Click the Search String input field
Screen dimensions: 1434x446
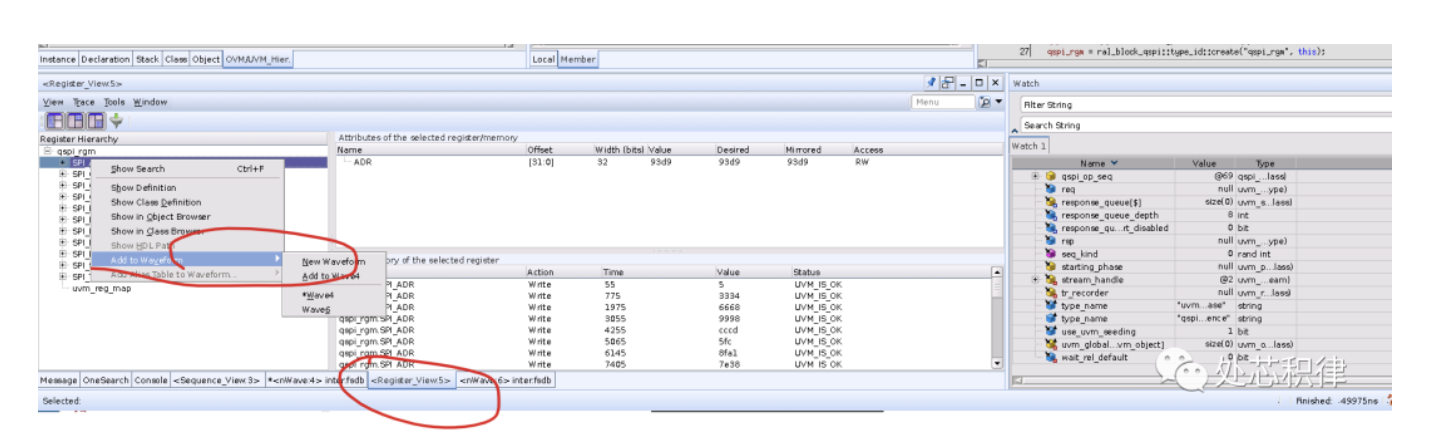(x=1205, y=125)
